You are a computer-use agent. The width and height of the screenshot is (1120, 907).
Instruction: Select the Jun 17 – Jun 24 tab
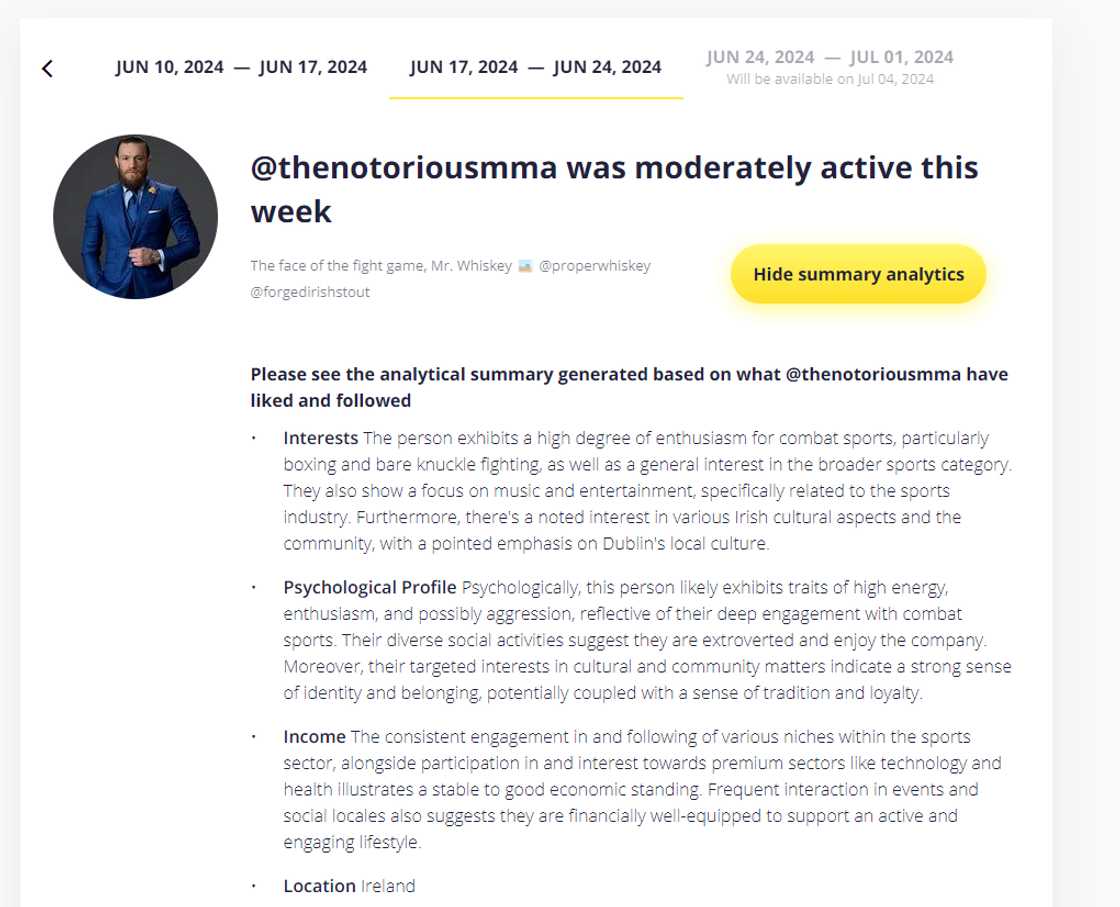coord(535,67)
